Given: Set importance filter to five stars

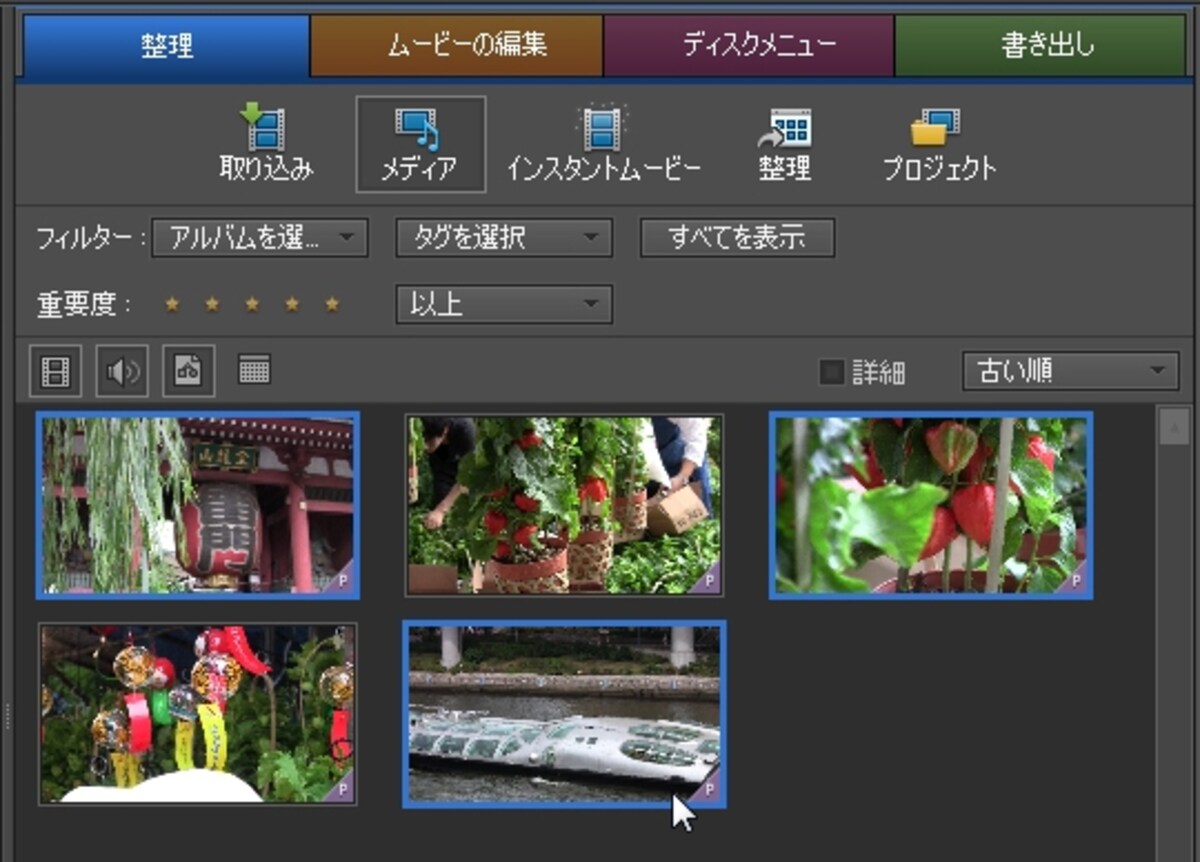Looking at the screenshot, I should [x=332, y=304].
